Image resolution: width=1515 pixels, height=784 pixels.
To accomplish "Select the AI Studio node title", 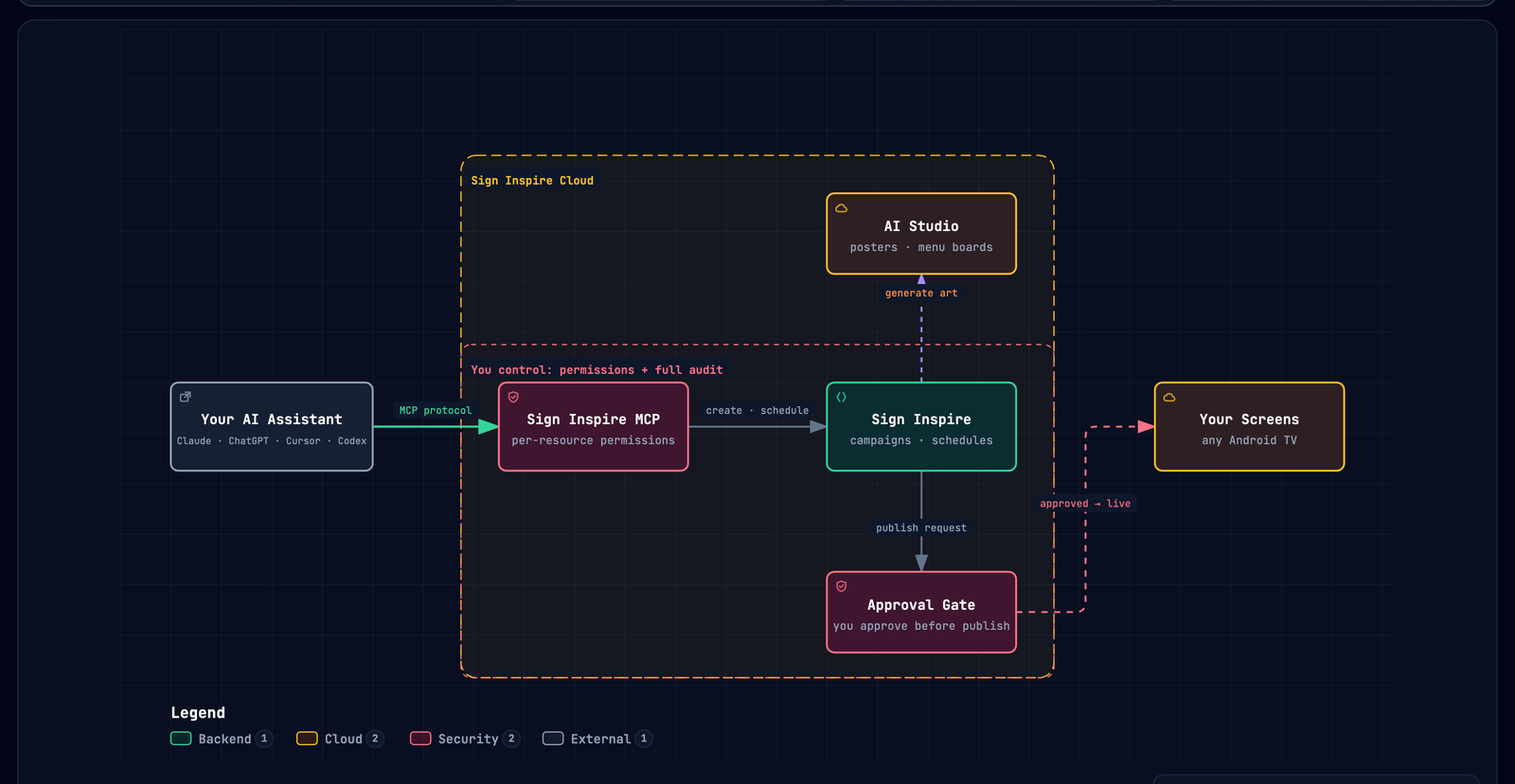I will tap(921, 226).
